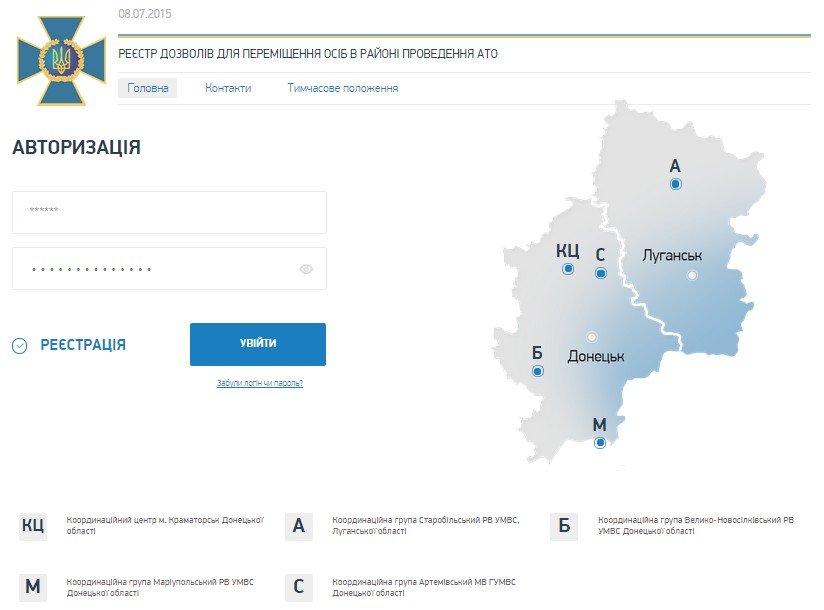
Task: Click the А legend badge
Action: coord(298,525)
